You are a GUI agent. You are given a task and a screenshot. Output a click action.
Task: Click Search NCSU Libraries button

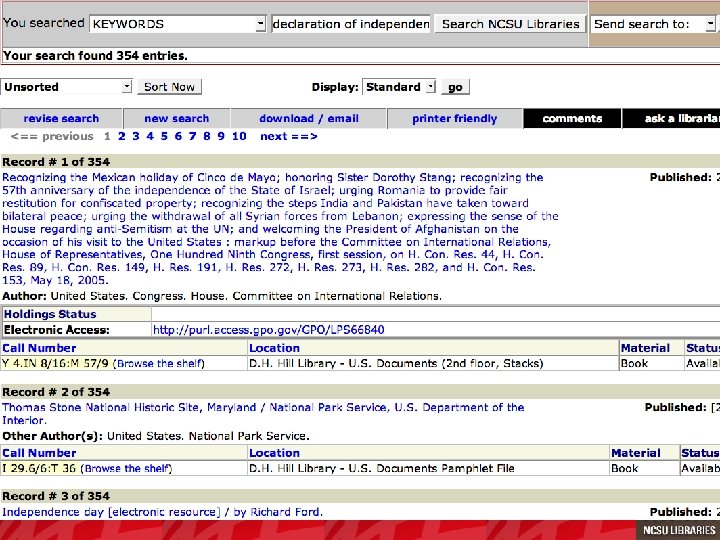click(511, 24)
